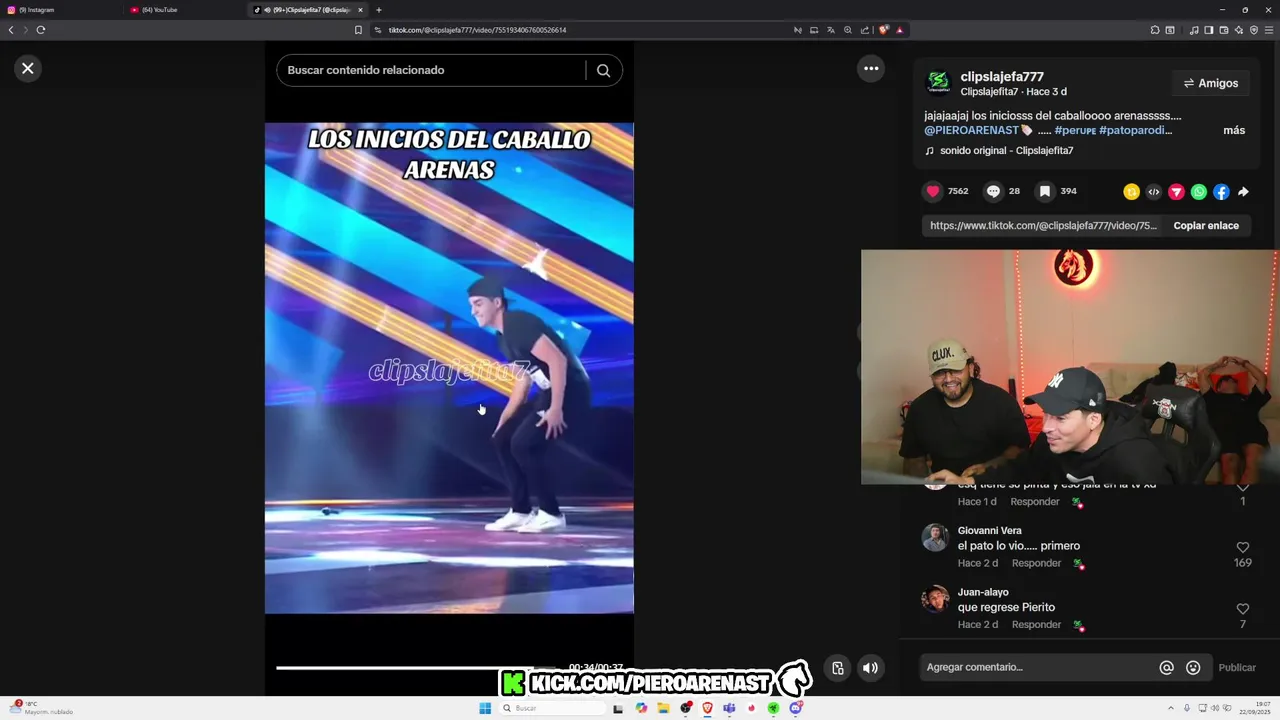The width and height of the screenshot is (1280, 720).
Task: Open comments via speech bubble icon
Action: tap(993, 191)
